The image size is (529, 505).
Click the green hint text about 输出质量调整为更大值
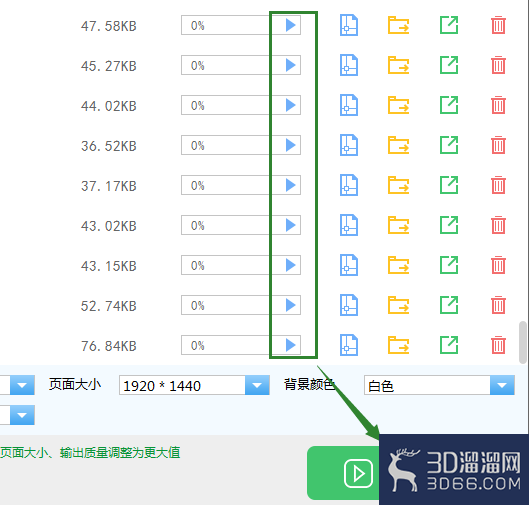tap(90, 452)
